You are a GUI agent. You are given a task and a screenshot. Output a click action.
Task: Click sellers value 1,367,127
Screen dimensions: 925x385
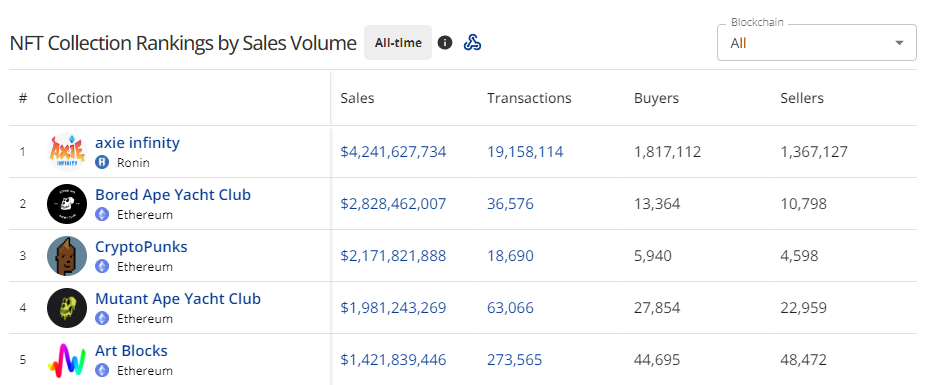[x=814, y=152]
